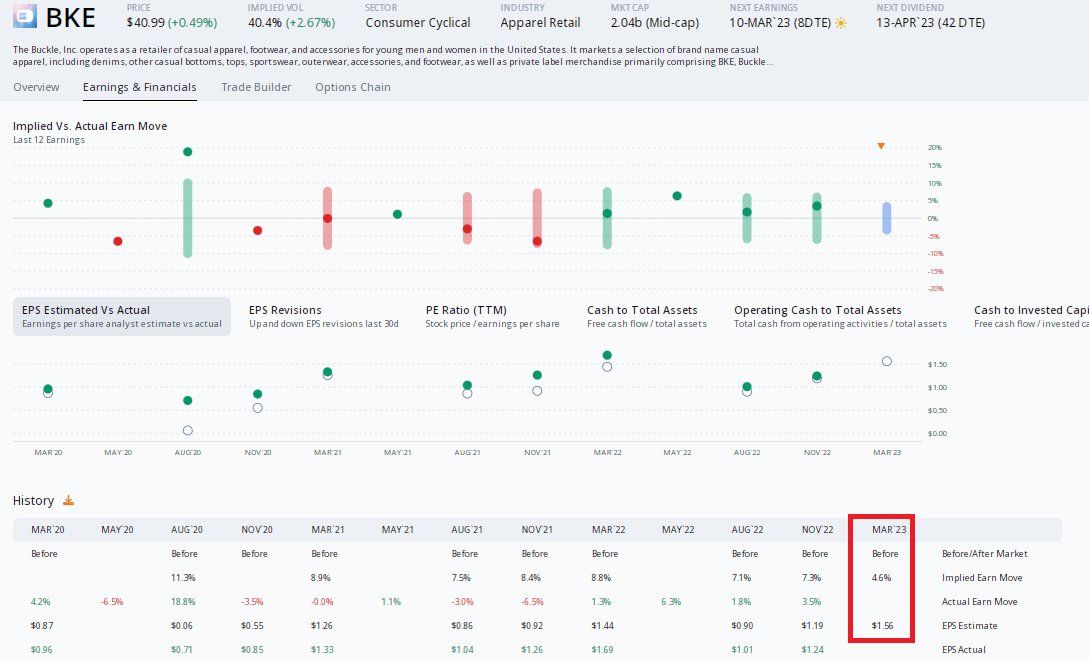Screen dimensions: 1089x661
Task: Click the 18.8% actual earn move cell
Action: point(183,602)
